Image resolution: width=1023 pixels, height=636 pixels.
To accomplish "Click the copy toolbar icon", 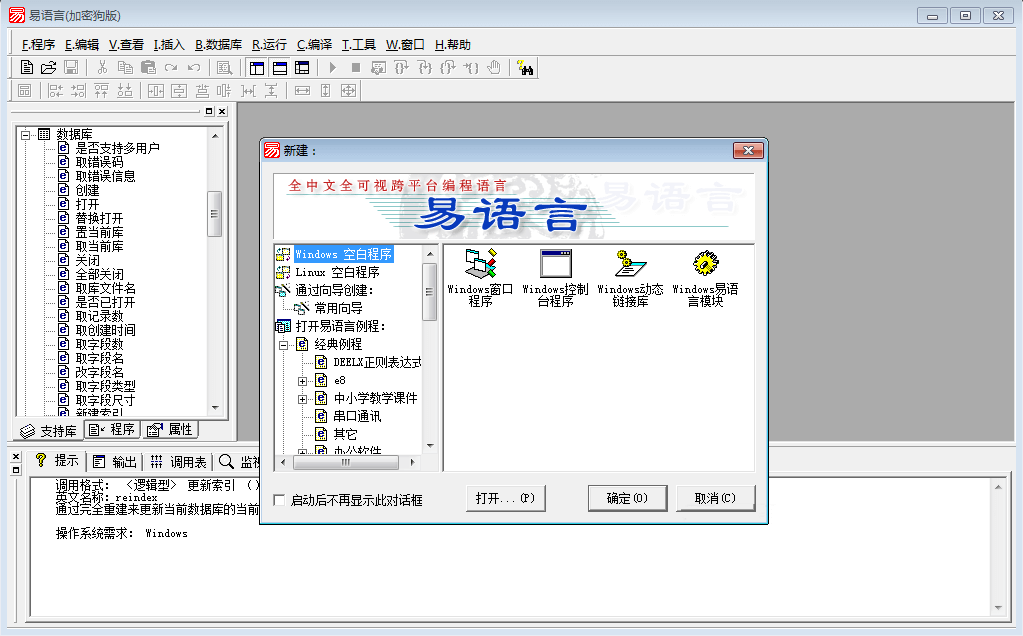I will pos(125,67).
